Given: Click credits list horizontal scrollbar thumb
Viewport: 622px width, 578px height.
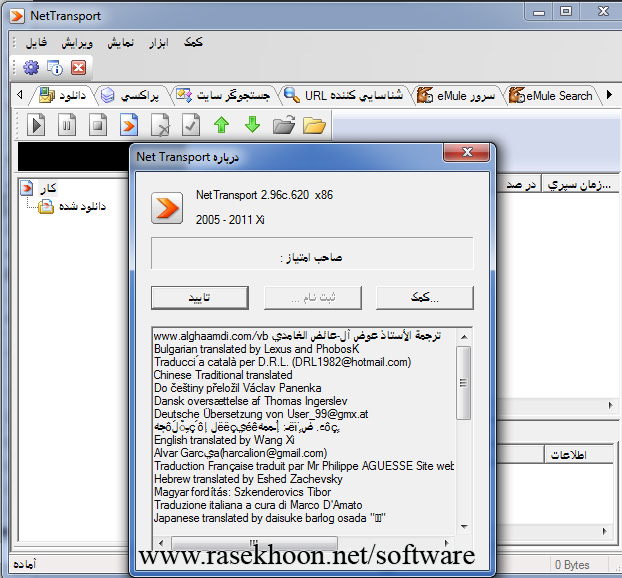Looking at the screenshot, I should 254,542.
